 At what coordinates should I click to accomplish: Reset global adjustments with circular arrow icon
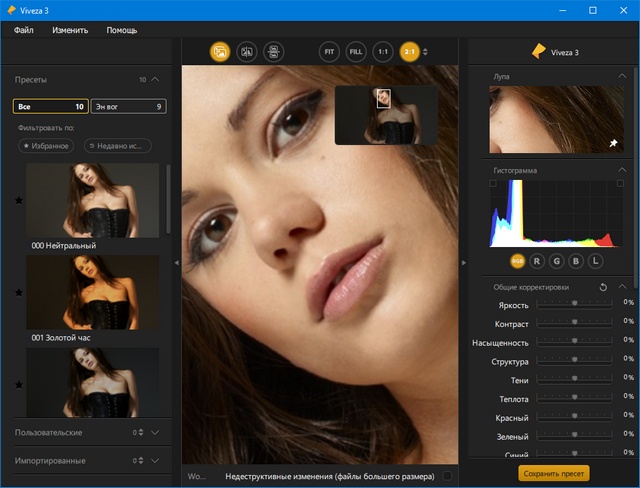coord(603,287)
